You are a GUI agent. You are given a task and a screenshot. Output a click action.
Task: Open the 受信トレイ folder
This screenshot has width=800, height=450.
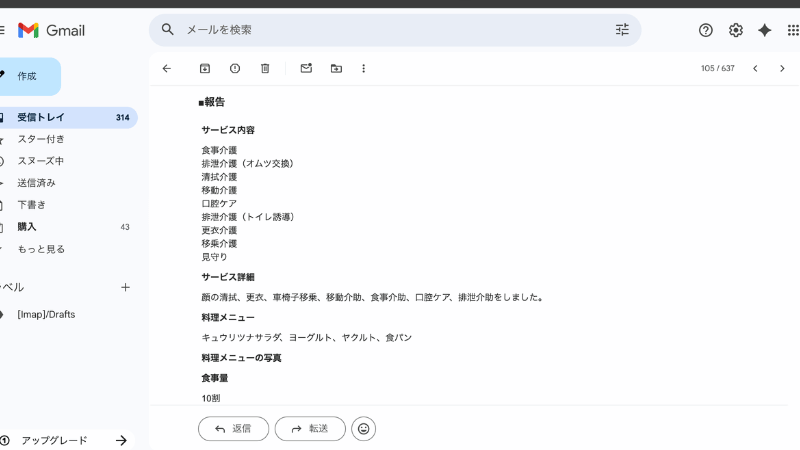pos(41,117)
